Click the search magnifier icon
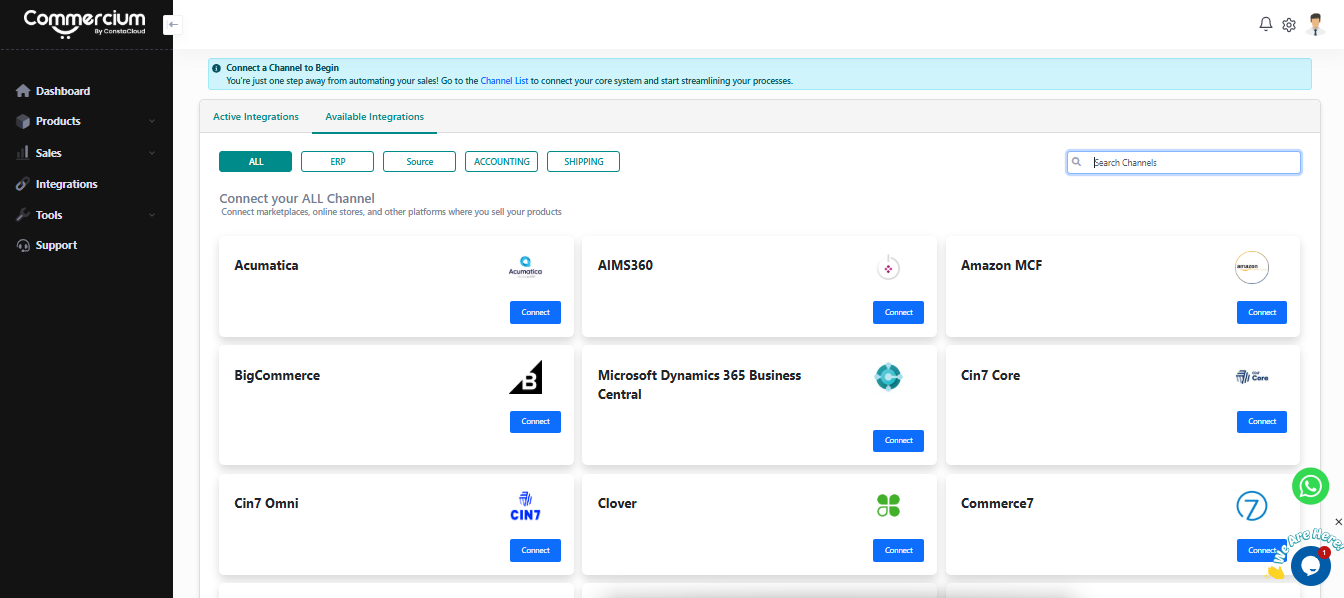Viewport: 1344px width, 598px height. point(1077,162)
